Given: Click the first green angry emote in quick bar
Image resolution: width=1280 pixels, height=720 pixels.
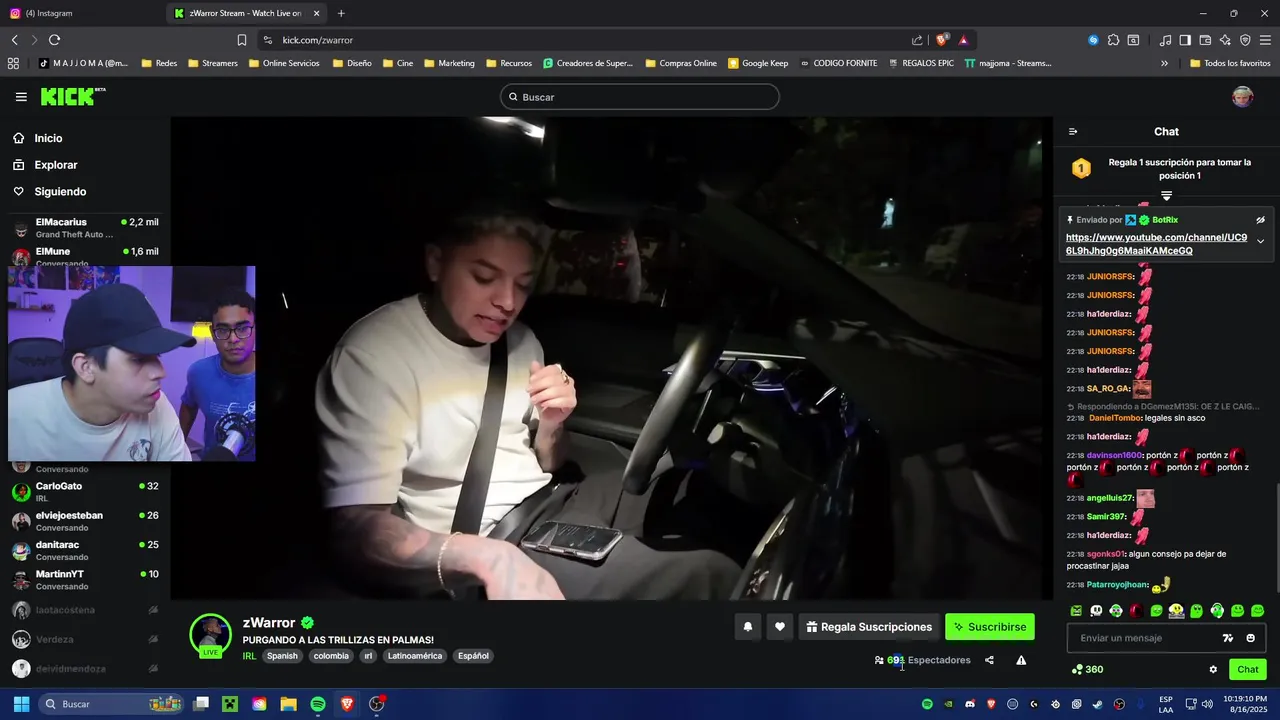Looking at the screenshot, I should 1076,610.
